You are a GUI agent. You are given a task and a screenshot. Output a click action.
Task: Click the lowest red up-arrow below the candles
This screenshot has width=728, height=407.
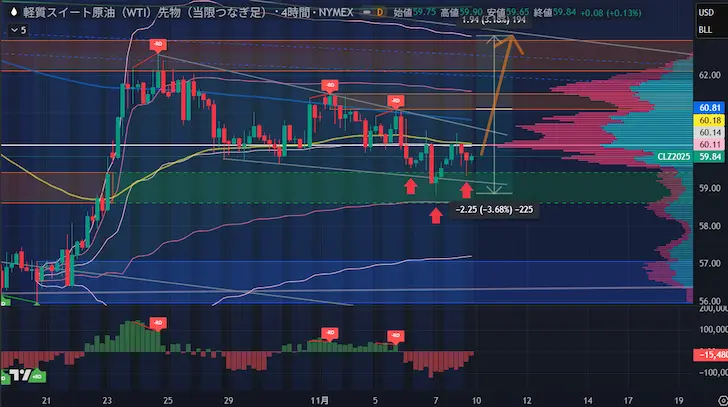point(436,214)
